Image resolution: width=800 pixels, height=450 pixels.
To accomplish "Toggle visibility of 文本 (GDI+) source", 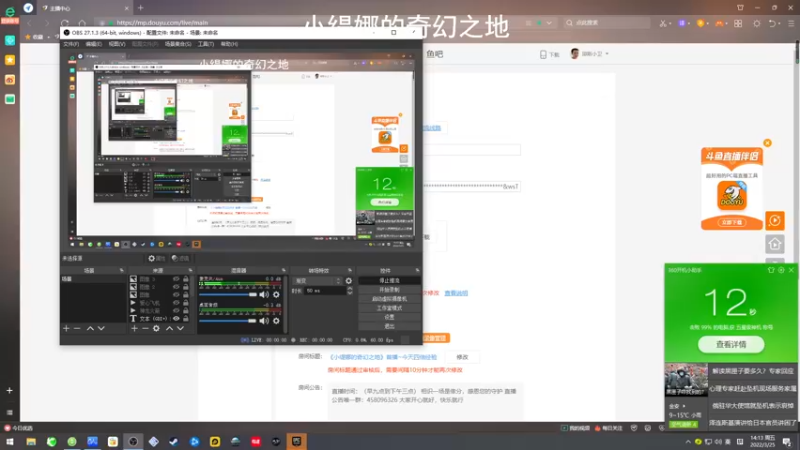I will coord(176,318).
